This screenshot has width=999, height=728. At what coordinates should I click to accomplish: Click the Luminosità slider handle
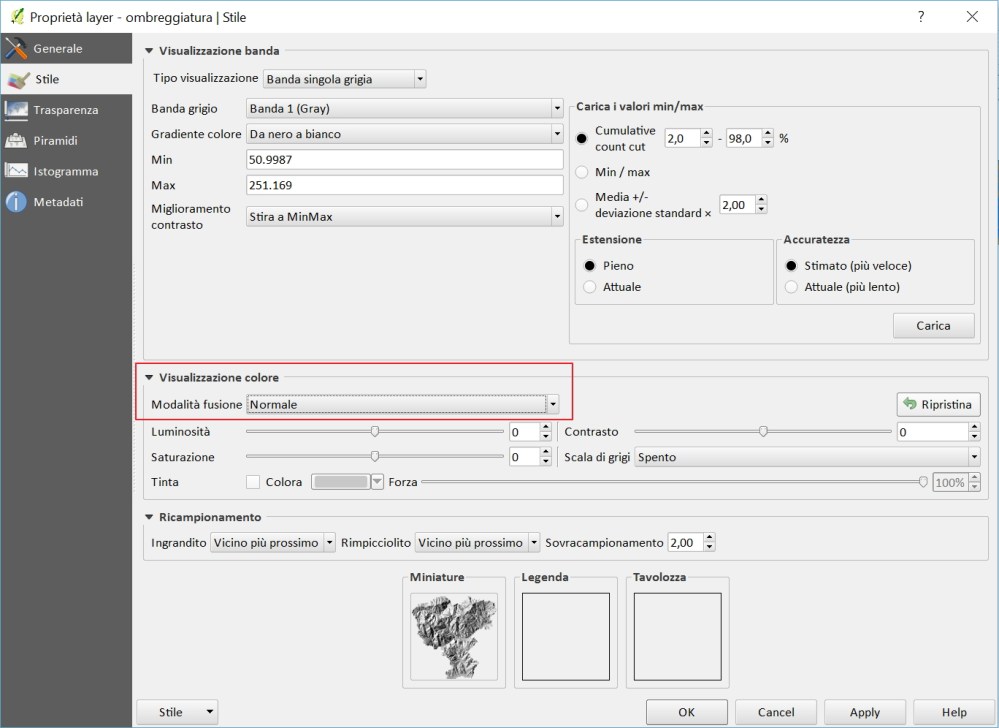[375, 432]
